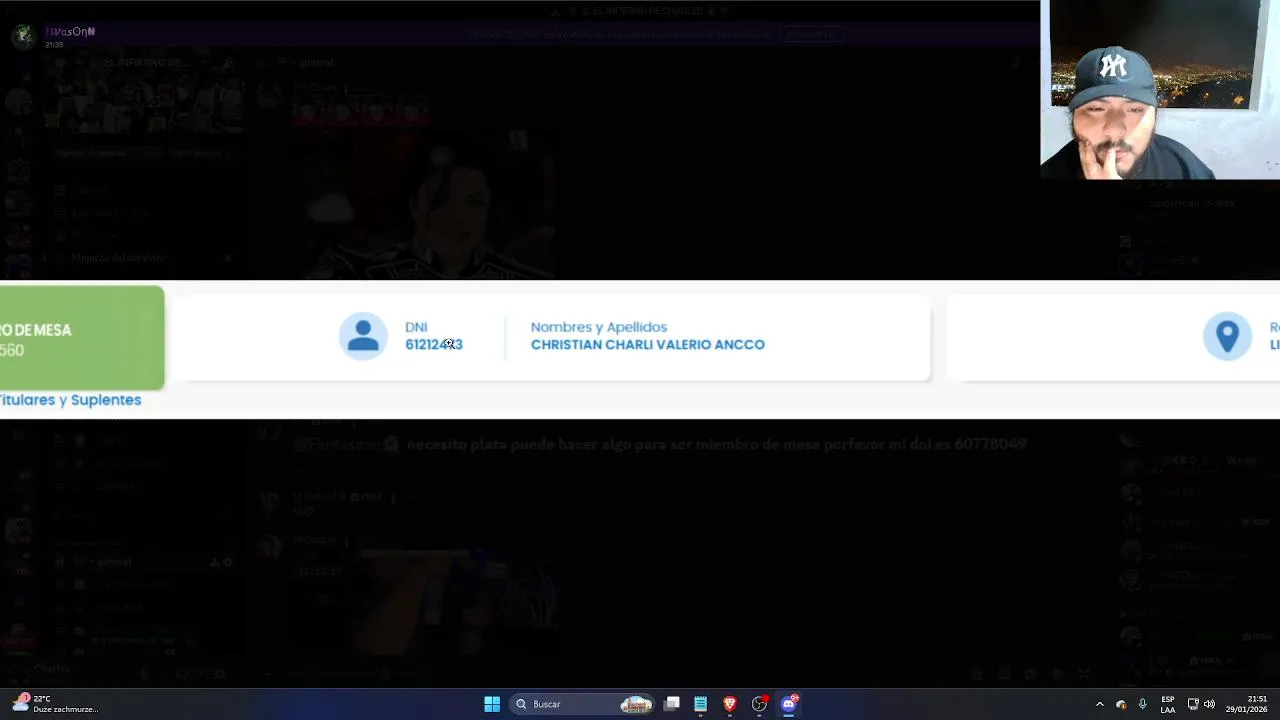Open the weather widget showing 22°C
Image resolution: width=1280 pixels, height=720 pixels.
click(x=55, y=704)
